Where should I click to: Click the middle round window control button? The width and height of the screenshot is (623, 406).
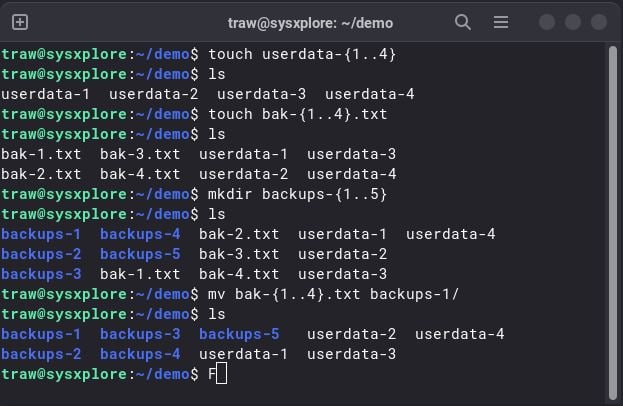573,22
